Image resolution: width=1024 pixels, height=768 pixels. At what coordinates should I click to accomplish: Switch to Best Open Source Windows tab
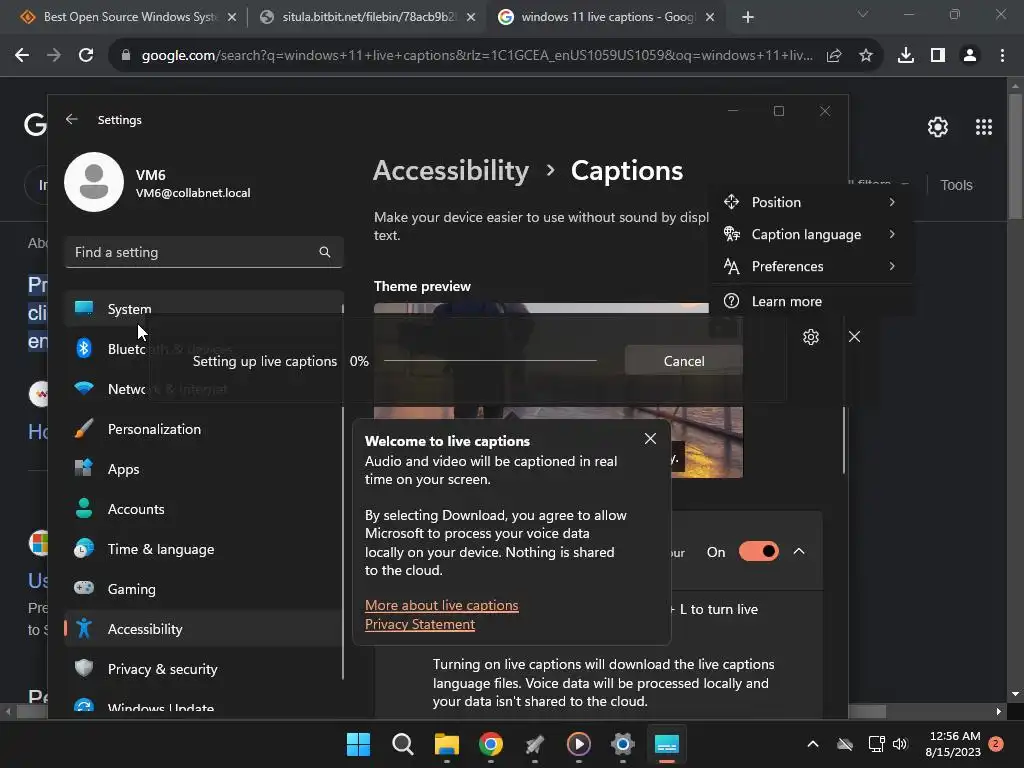[x=128, y=17]
